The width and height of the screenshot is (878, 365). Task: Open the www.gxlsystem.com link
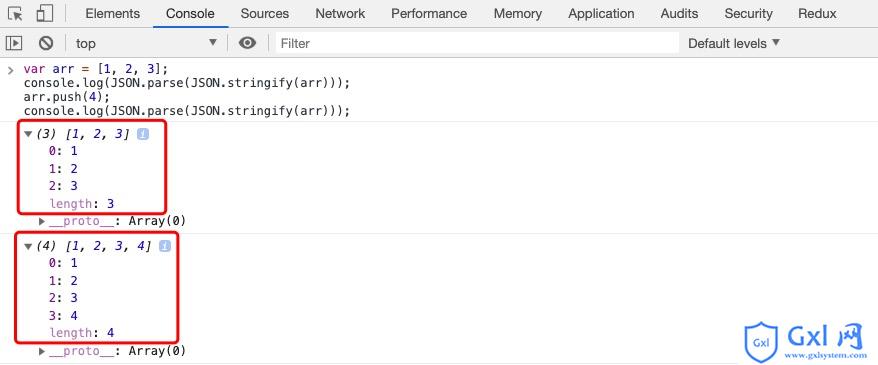point(825,355)
